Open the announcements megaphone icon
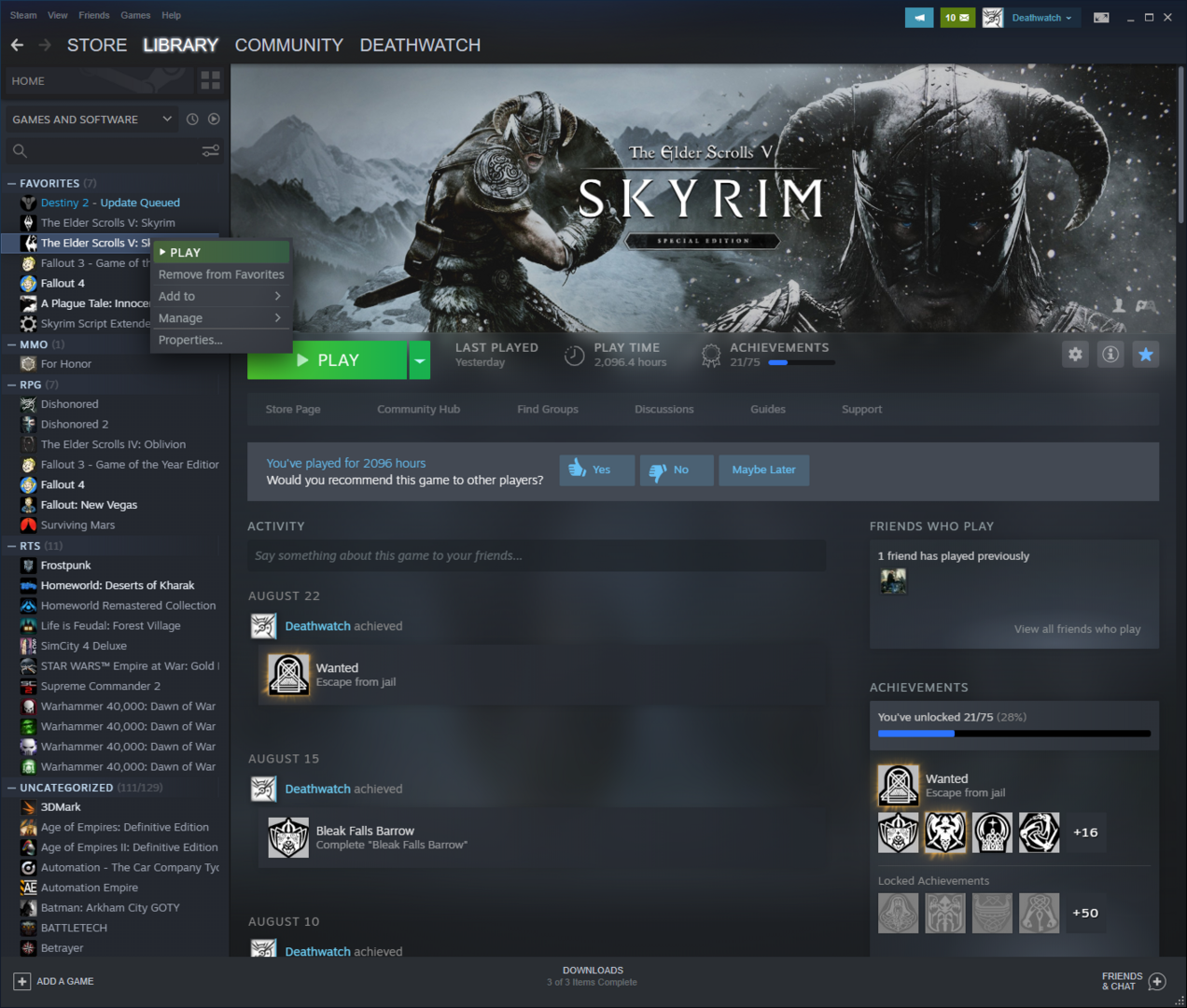The image size is (1187, 1008). [x=919, y=18]
